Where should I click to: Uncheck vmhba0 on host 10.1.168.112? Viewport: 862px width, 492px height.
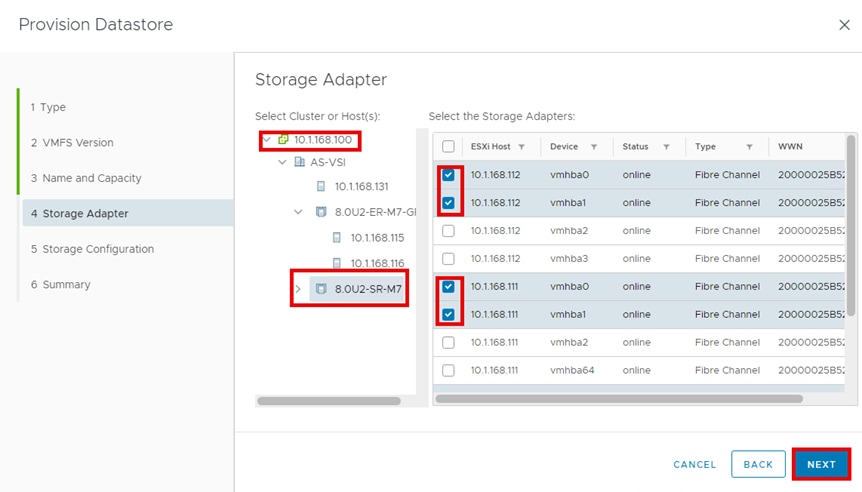pos(449,175)
